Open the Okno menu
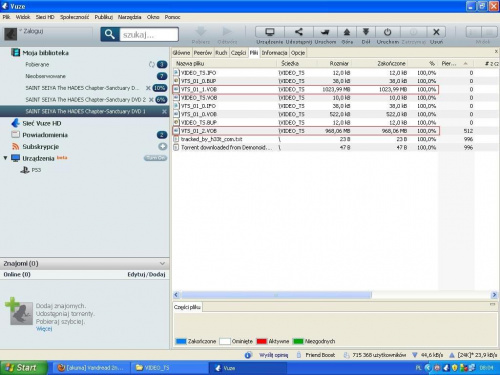 [153, 17]
